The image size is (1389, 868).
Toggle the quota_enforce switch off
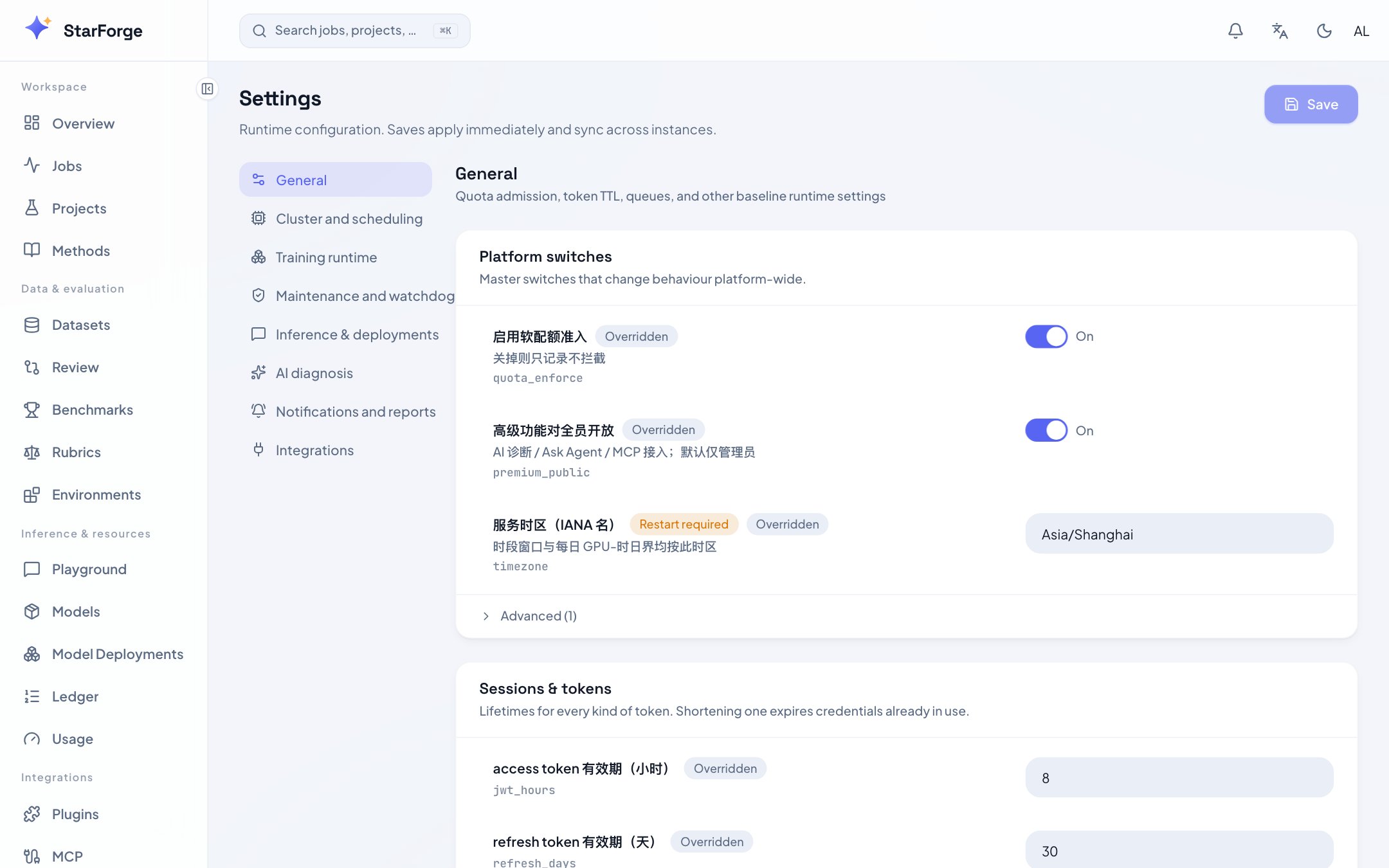[x=1046, y=336]
